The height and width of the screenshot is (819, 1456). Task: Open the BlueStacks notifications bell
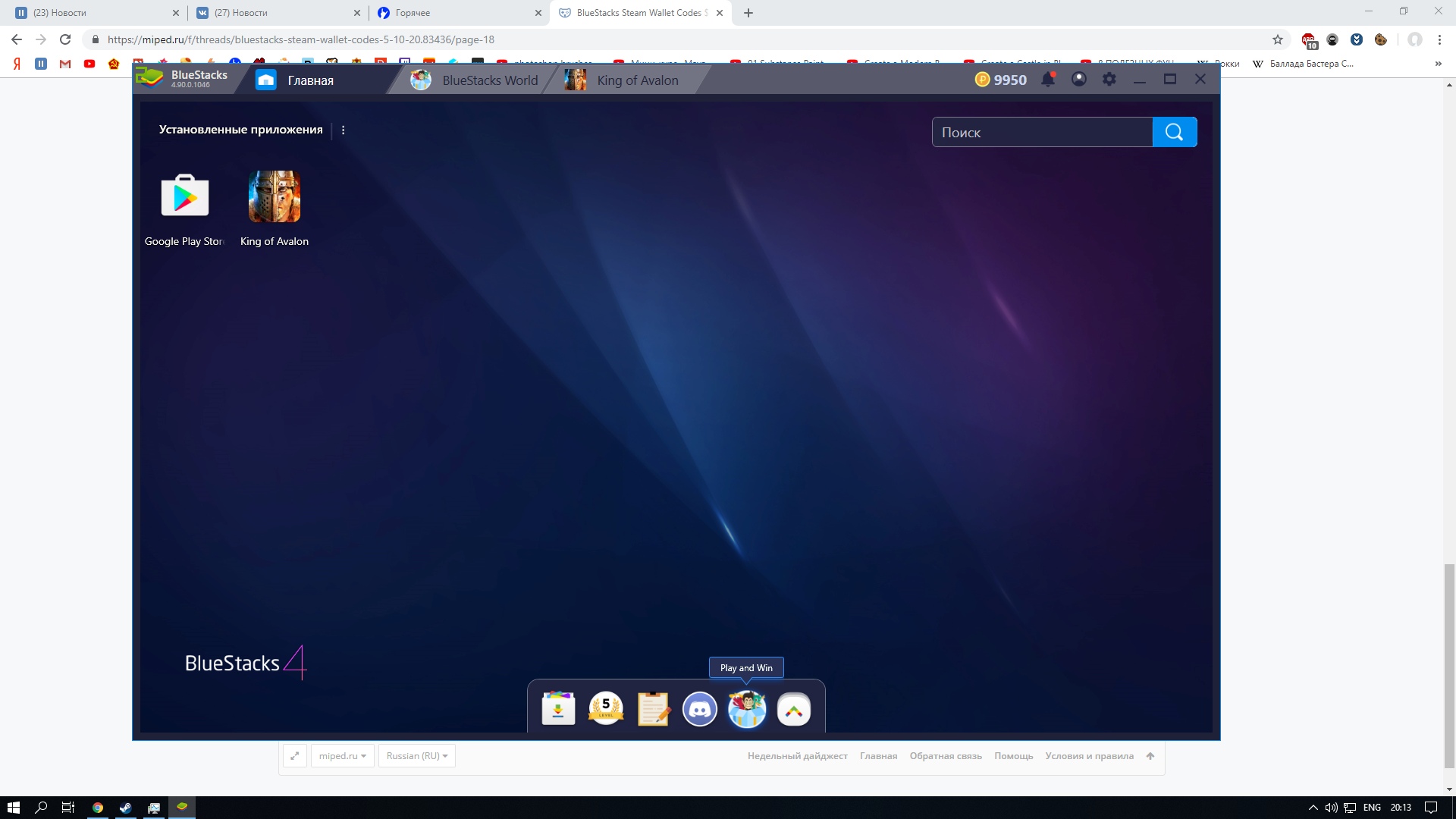(1048, 80)
